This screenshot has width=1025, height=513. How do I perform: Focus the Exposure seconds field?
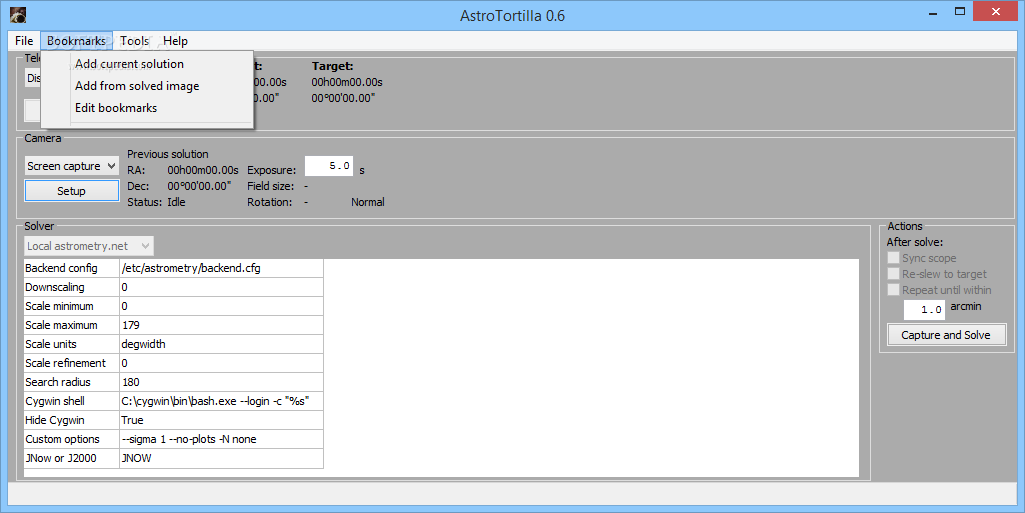click(x=329, y=166)
